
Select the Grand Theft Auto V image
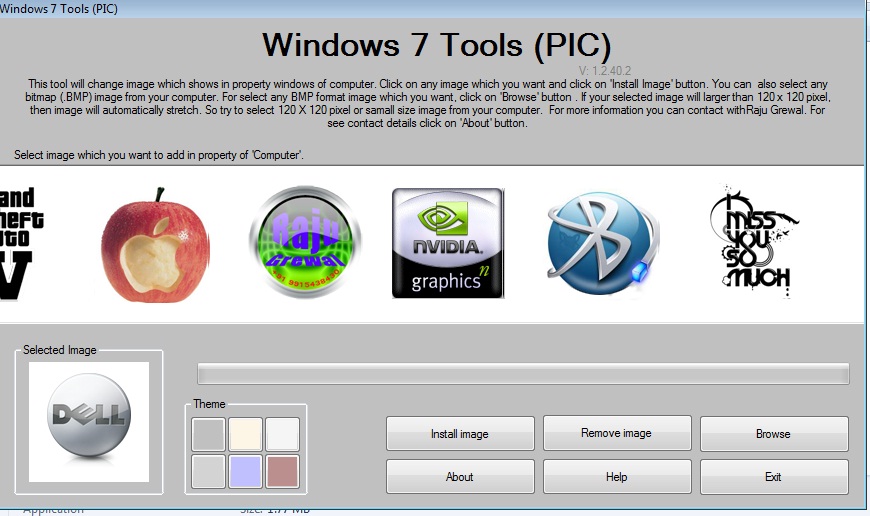[x=21, y=244]
